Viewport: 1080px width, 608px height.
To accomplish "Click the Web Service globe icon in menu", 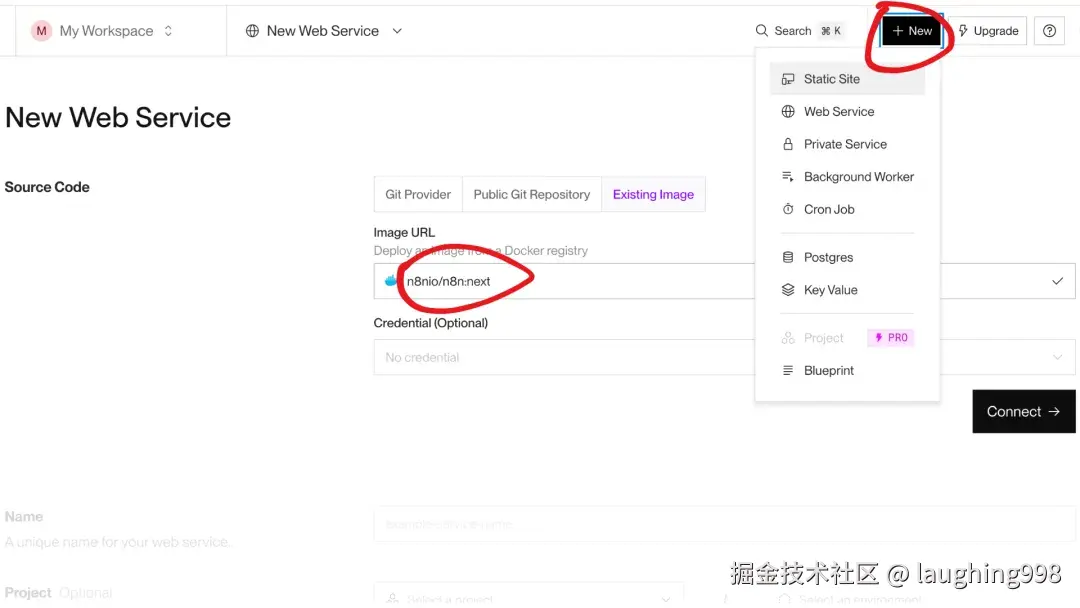I will point(788,112).
